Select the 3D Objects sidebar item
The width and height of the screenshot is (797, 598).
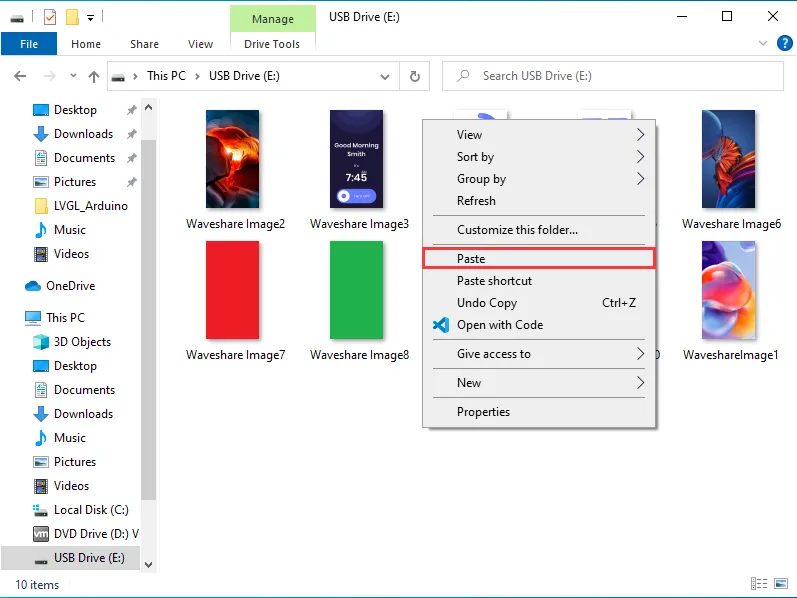(82, 342)
